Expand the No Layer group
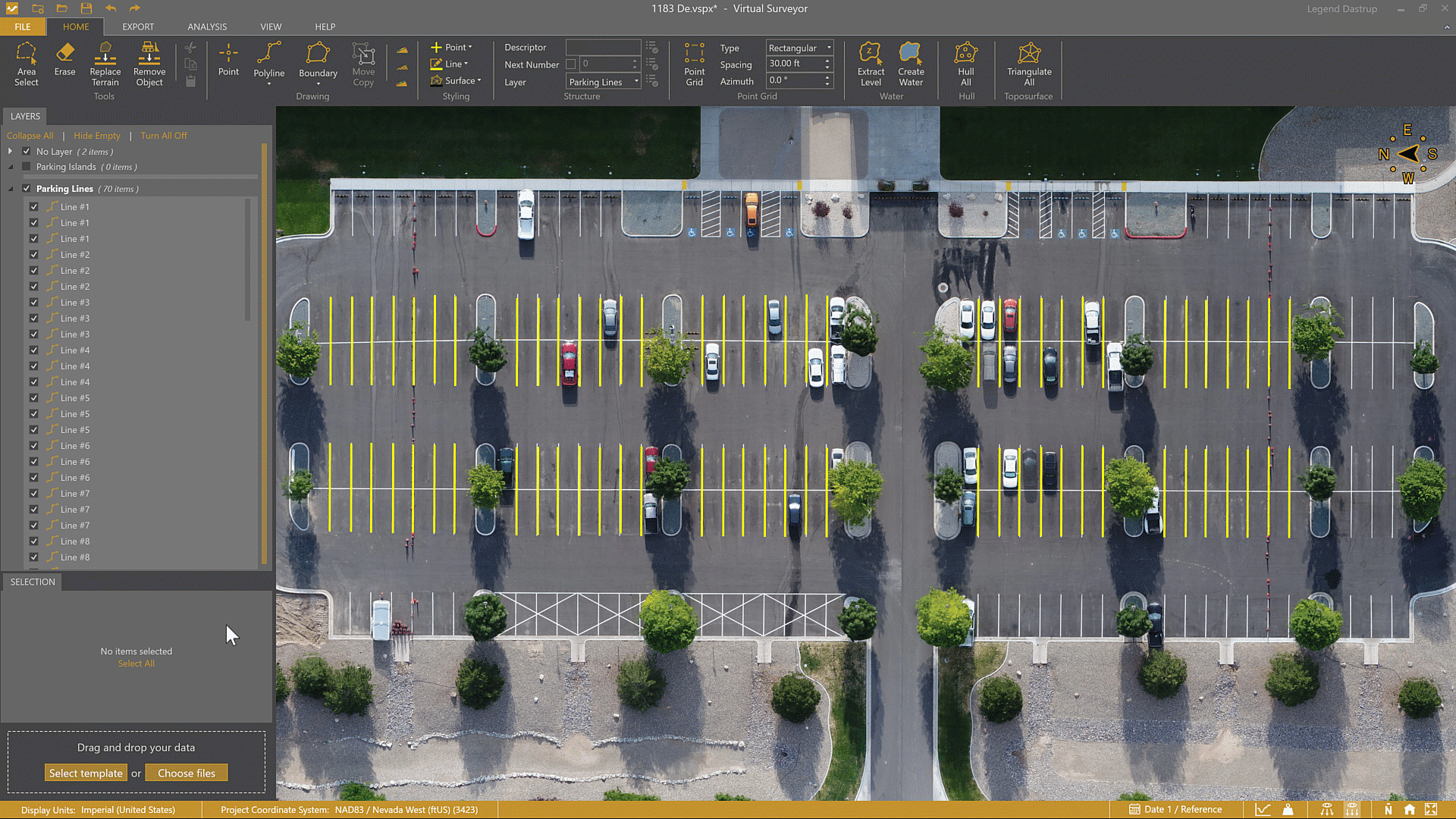This screenshot has width=1456, height=819. click(11, 152)
